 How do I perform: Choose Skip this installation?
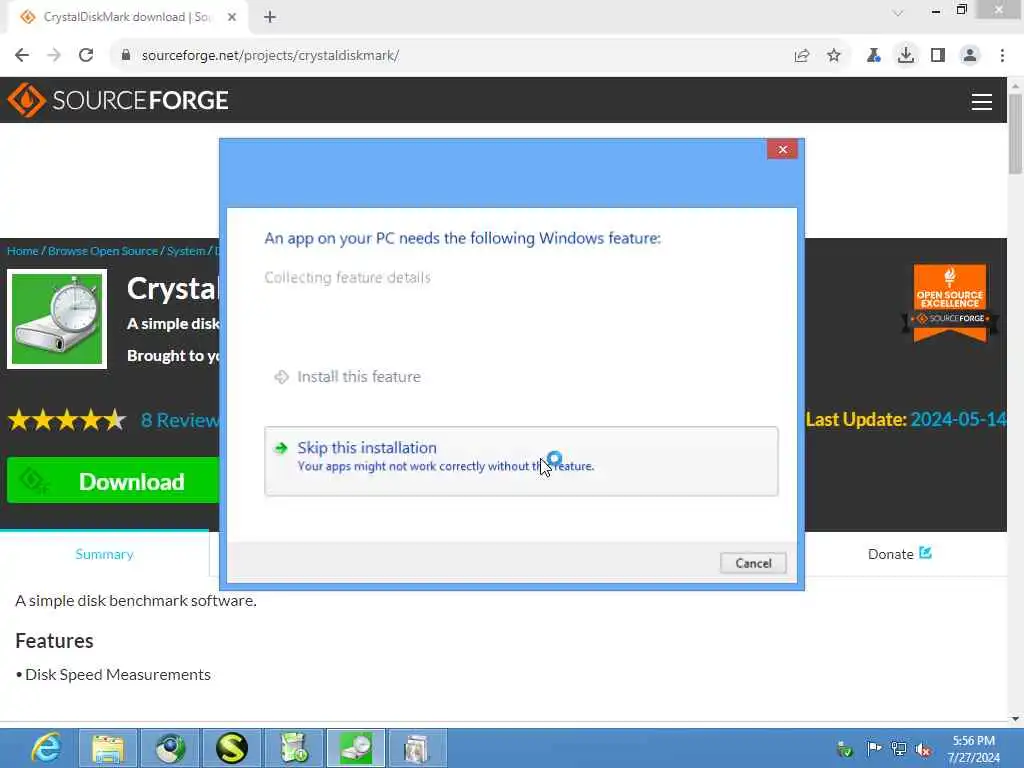click(x=521, y=461)
